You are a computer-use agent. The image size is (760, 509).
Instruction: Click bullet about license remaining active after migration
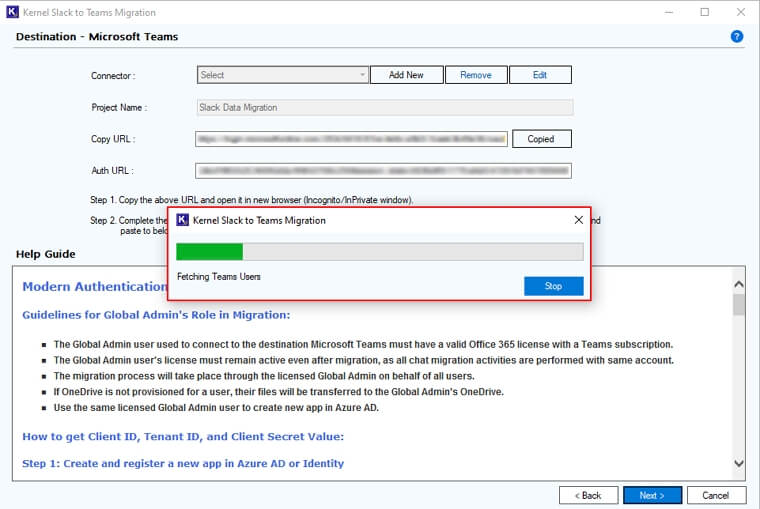[x=364, y=360]
